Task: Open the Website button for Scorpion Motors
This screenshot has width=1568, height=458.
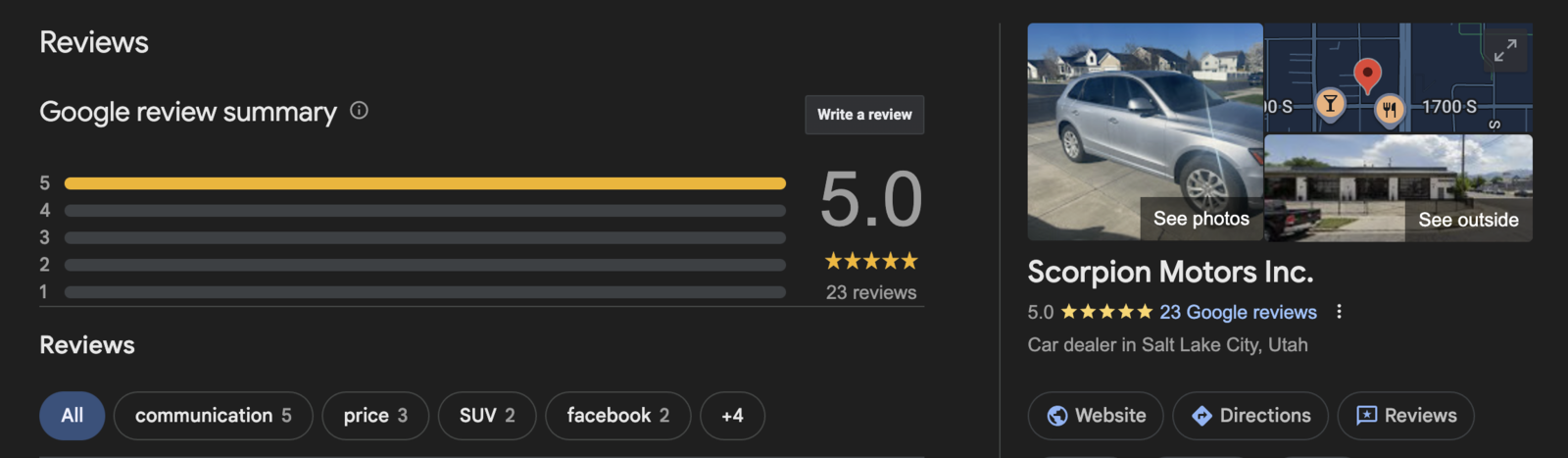Action: coord(1096,416)
